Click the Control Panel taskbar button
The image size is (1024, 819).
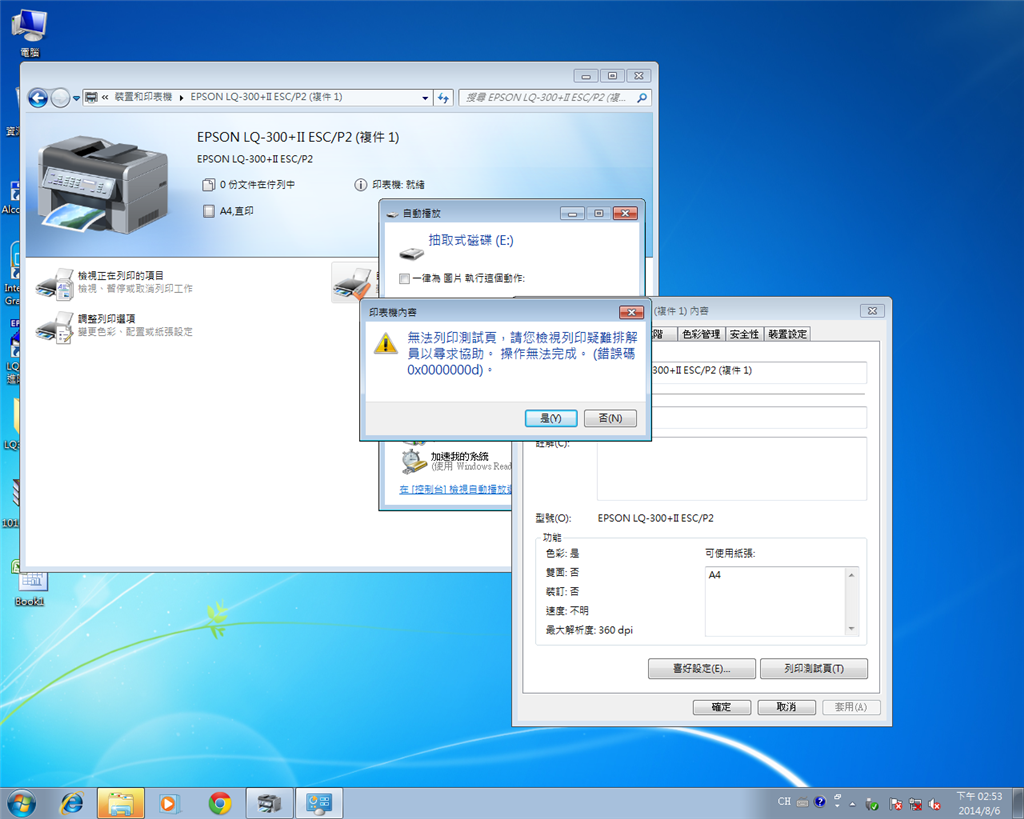[x=319, y=803]
